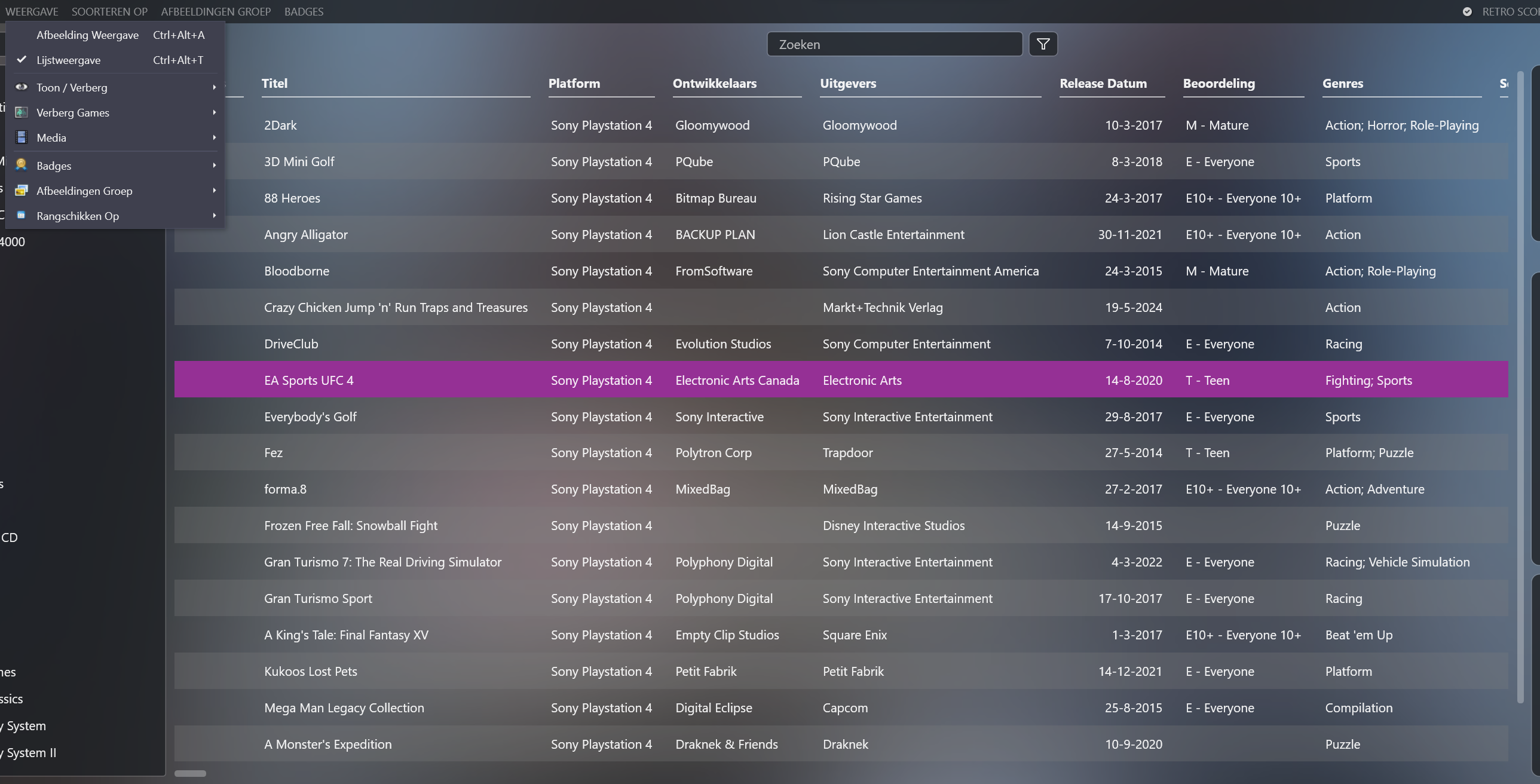Click the Zoeken search field
Screen dimensions: 1540x784
click(x=895, y=44)
